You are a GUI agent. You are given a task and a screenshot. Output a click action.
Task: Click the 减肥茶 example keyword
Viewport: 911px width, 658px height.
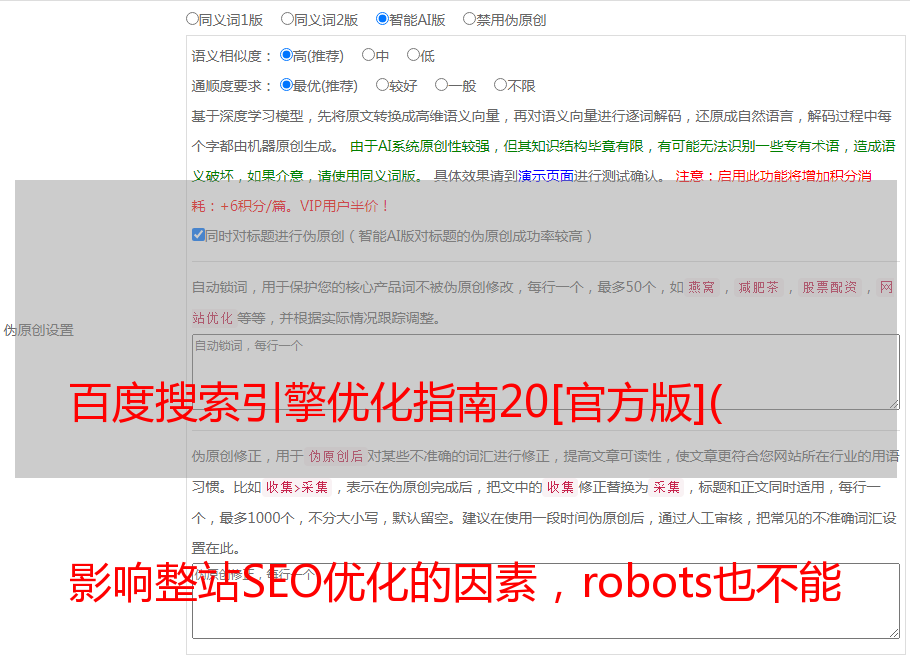[x=758, y=287]
